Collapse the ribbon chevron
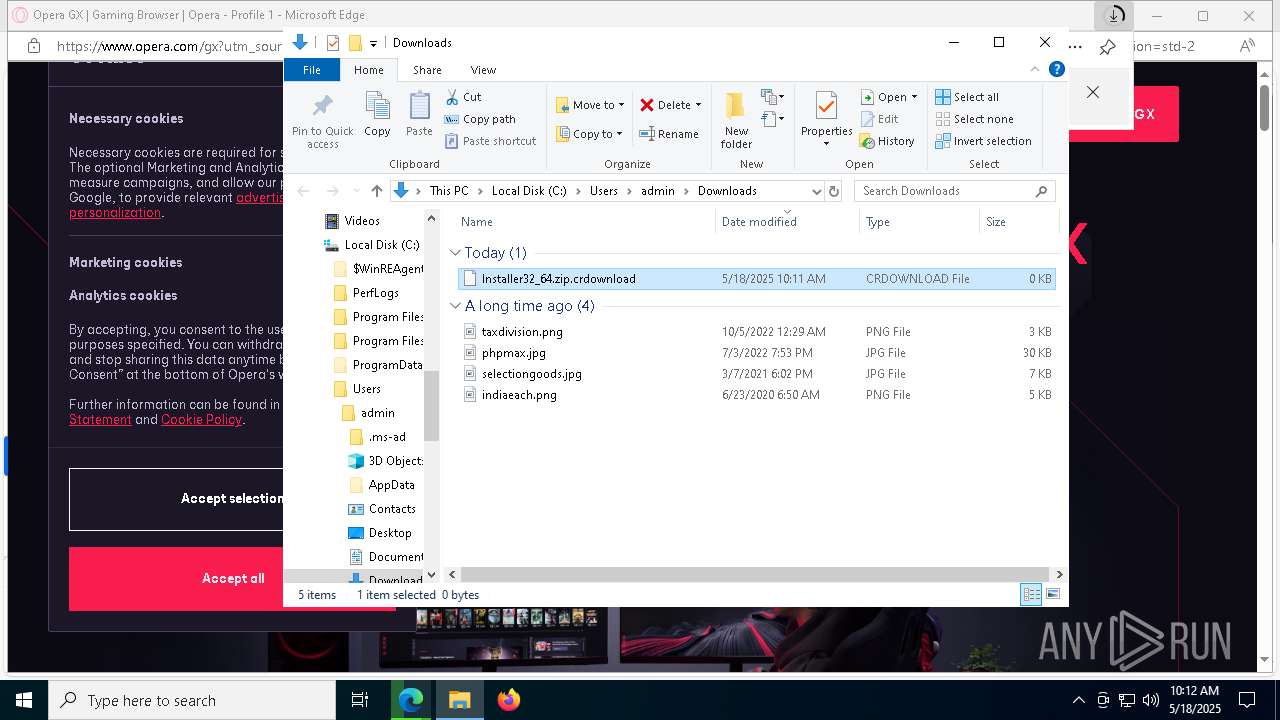The width and height of the screenshot is (1280, 720). [x=1035, y=69]
